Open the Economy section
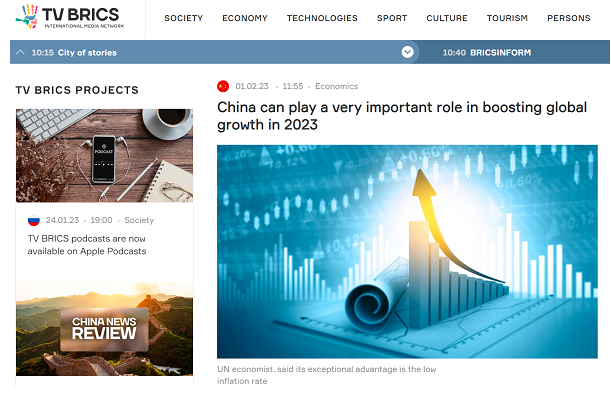611x402 pixels. pos(244,18)
